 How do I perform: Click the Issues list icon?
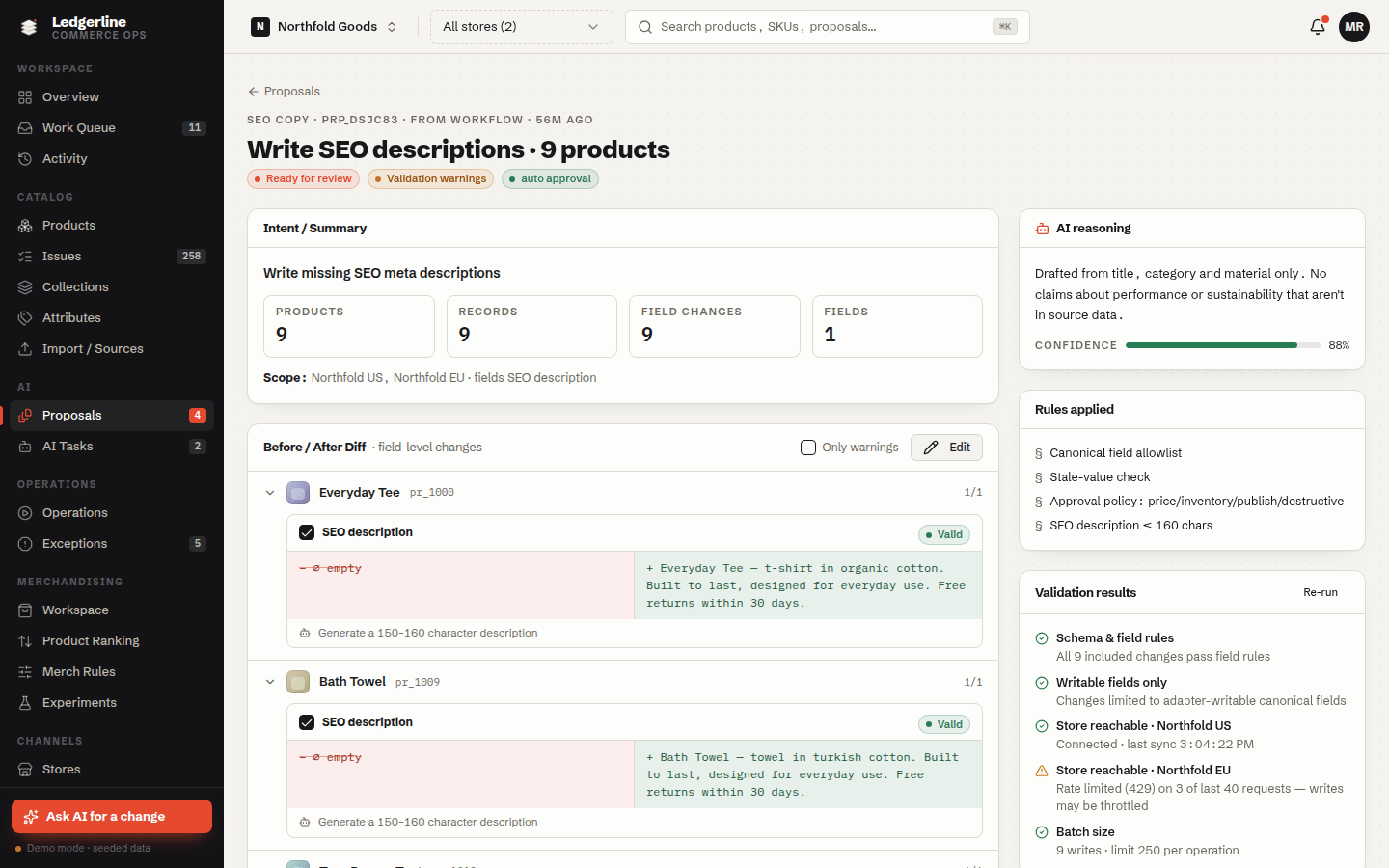pyautogui.click(x=25, y=257)
